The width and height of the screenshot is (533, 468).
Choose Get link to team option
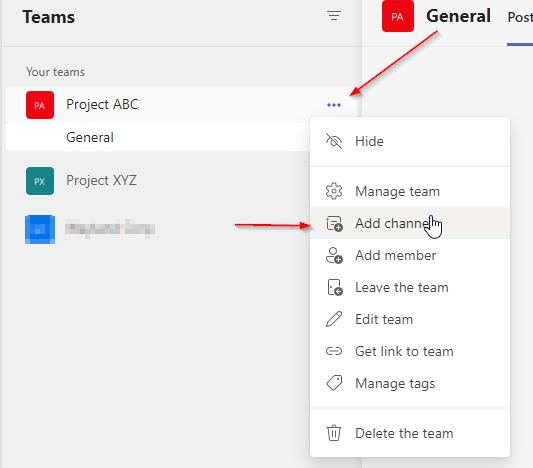coord(410,351)
